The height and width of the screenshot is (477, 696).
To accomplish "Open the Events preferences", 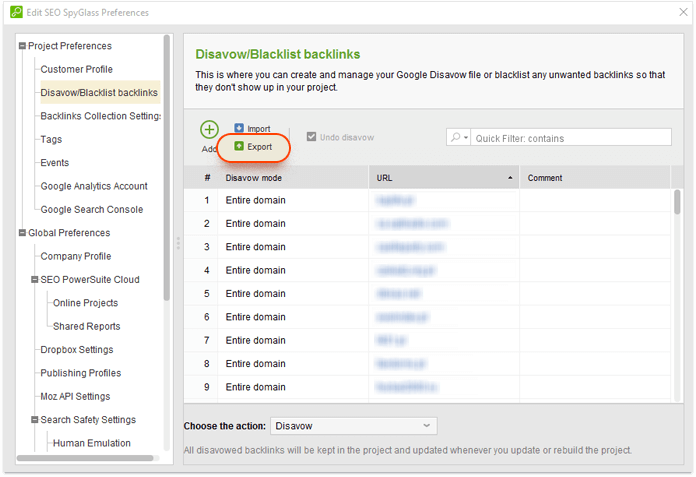I will click(55, 163).
